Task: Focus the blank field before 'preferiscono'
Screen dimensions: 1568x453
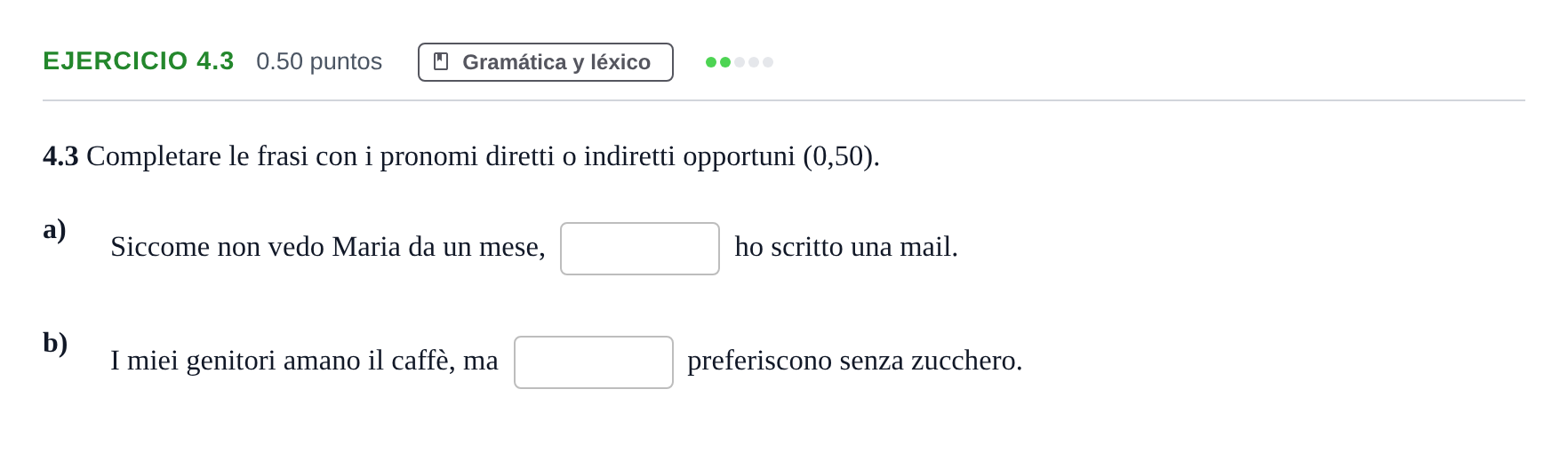Action: [x=594, y=362]
